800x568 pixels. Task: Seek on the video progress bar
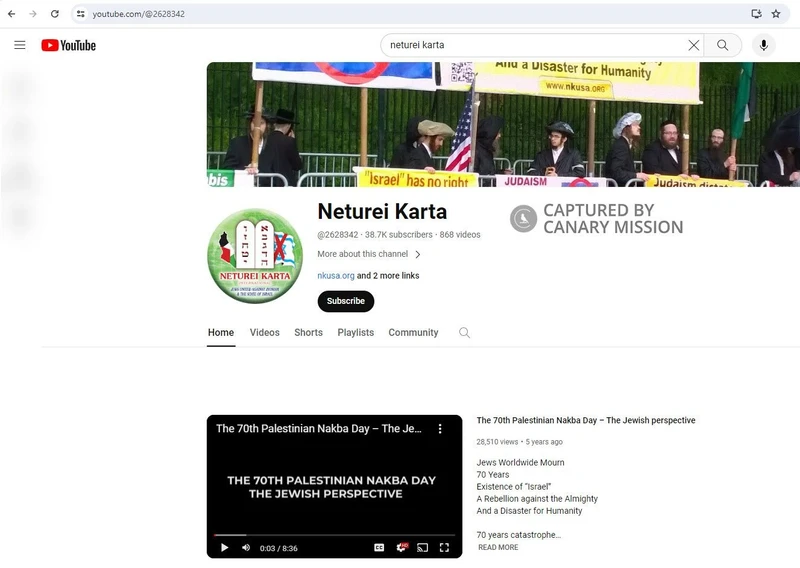pos(334,535)
